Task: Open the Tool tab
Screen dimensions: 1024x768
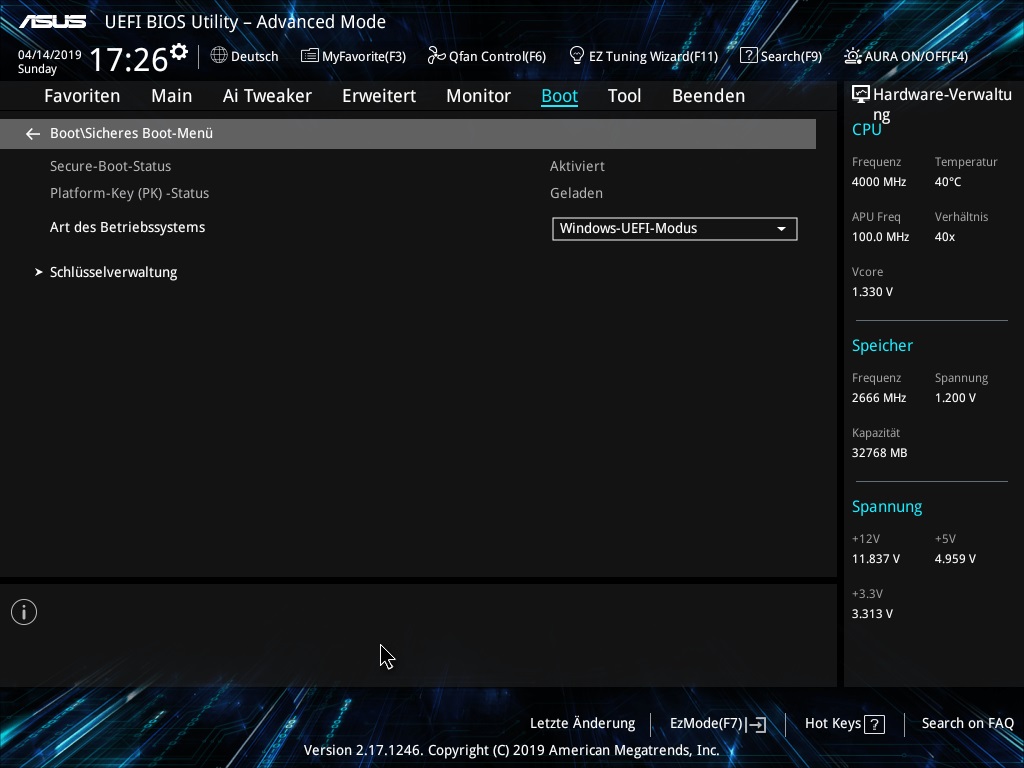Action: (x=624, y=96)
